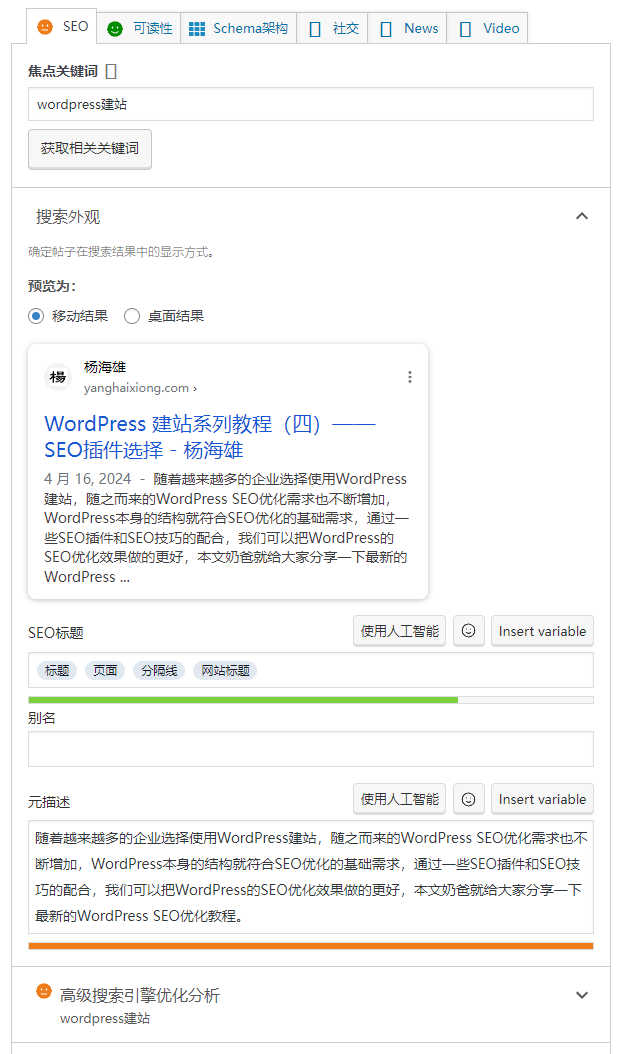Click the date 4 月 16, 2024 in preview
This screenshot has width=644, height=1054.
pos(87,479)
